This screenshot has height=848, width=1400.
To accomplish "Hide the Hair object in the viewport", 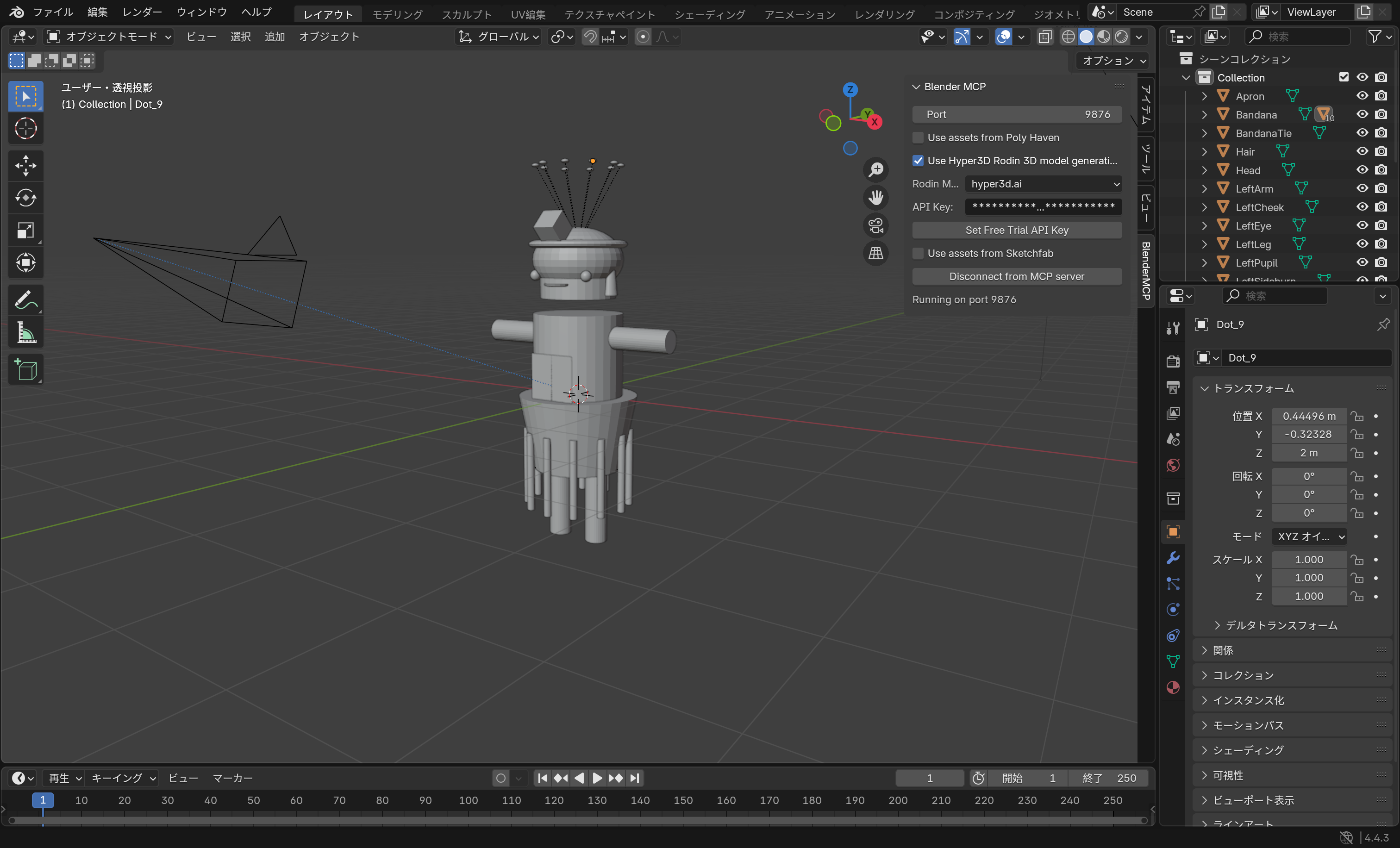I will click(1362, 151).
